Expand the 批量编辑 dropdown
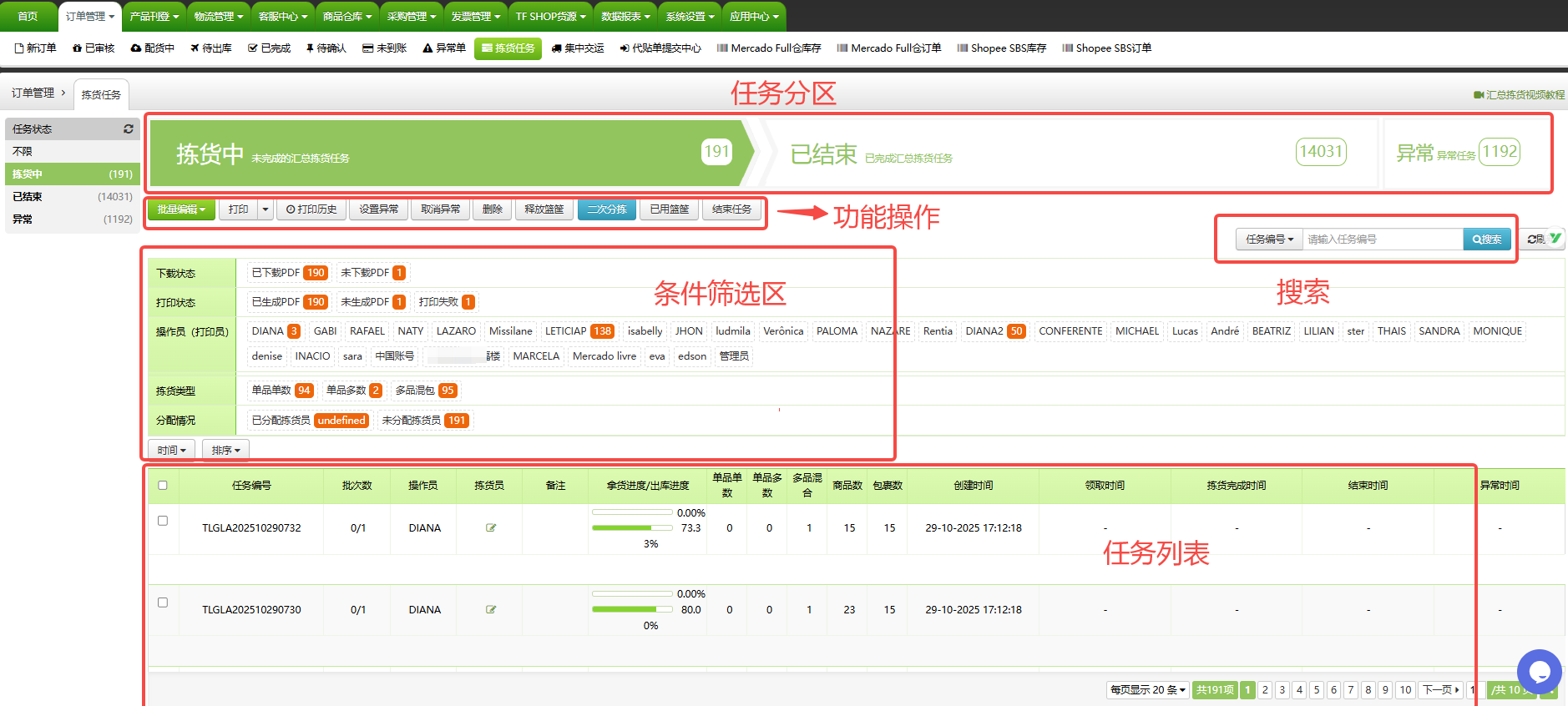Image resolution: width=1568 pixels, height=706 pixels. [181, 209]
